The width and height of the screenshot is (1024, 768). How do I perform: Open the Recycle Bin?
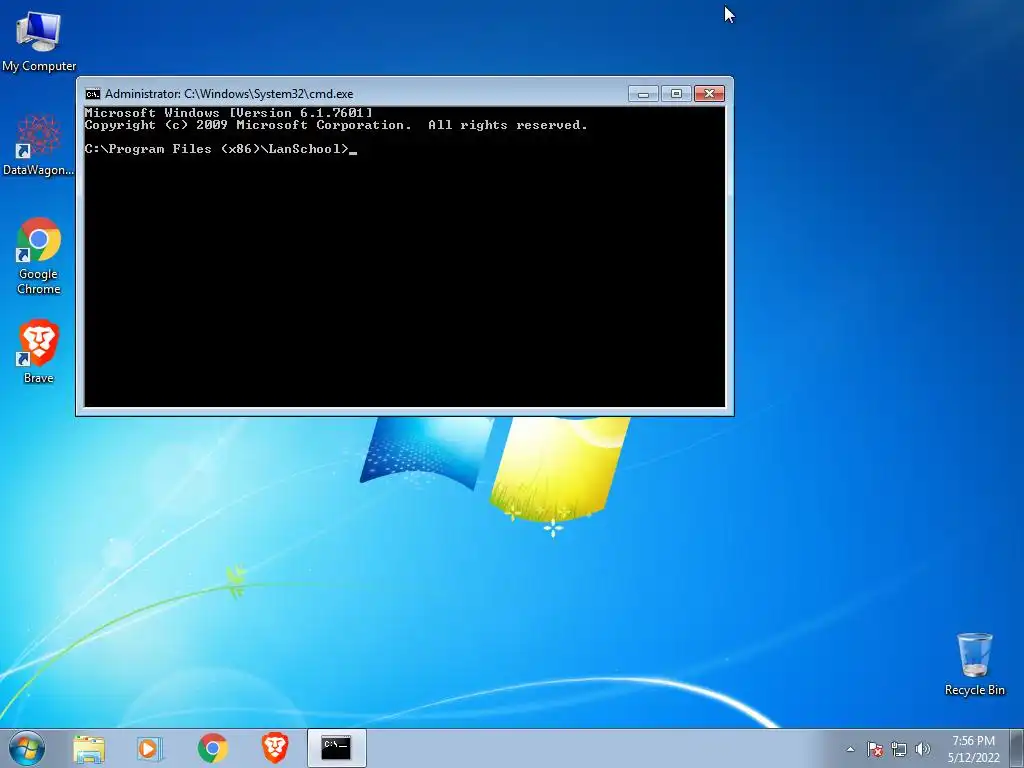point(974,664)
